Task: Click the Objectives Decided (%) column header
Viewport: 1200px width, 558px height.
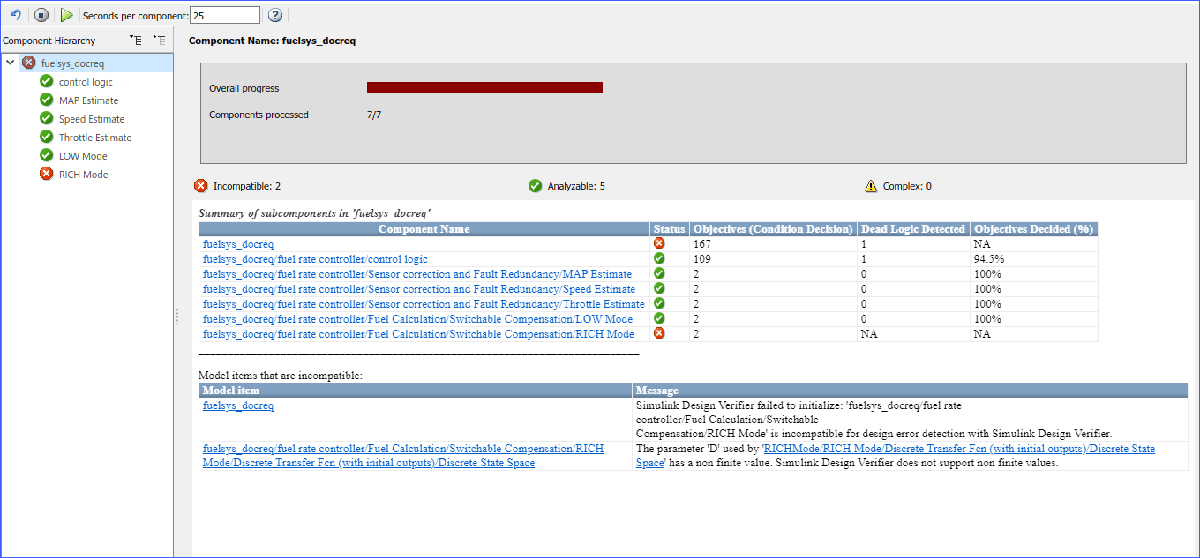Action: tap(1034, 229)
